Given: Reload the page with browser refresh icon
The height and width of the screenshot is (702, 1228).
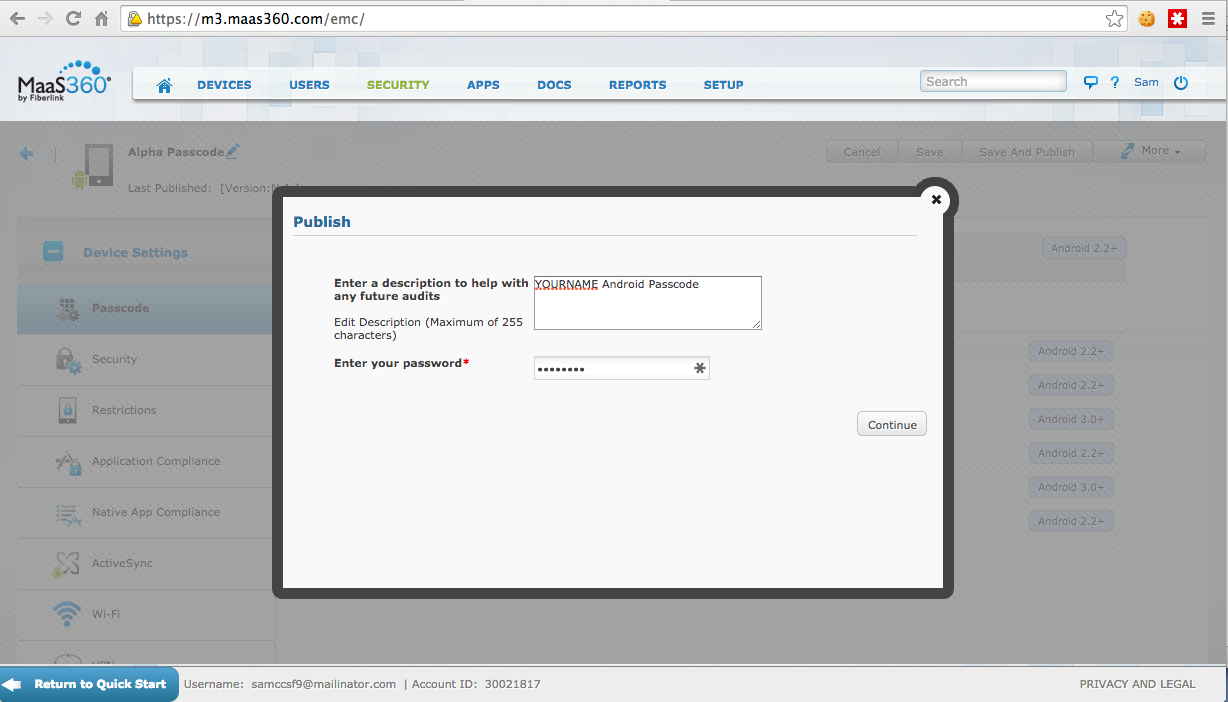Looking at the screenshot, I should click(x=73, y=18).
